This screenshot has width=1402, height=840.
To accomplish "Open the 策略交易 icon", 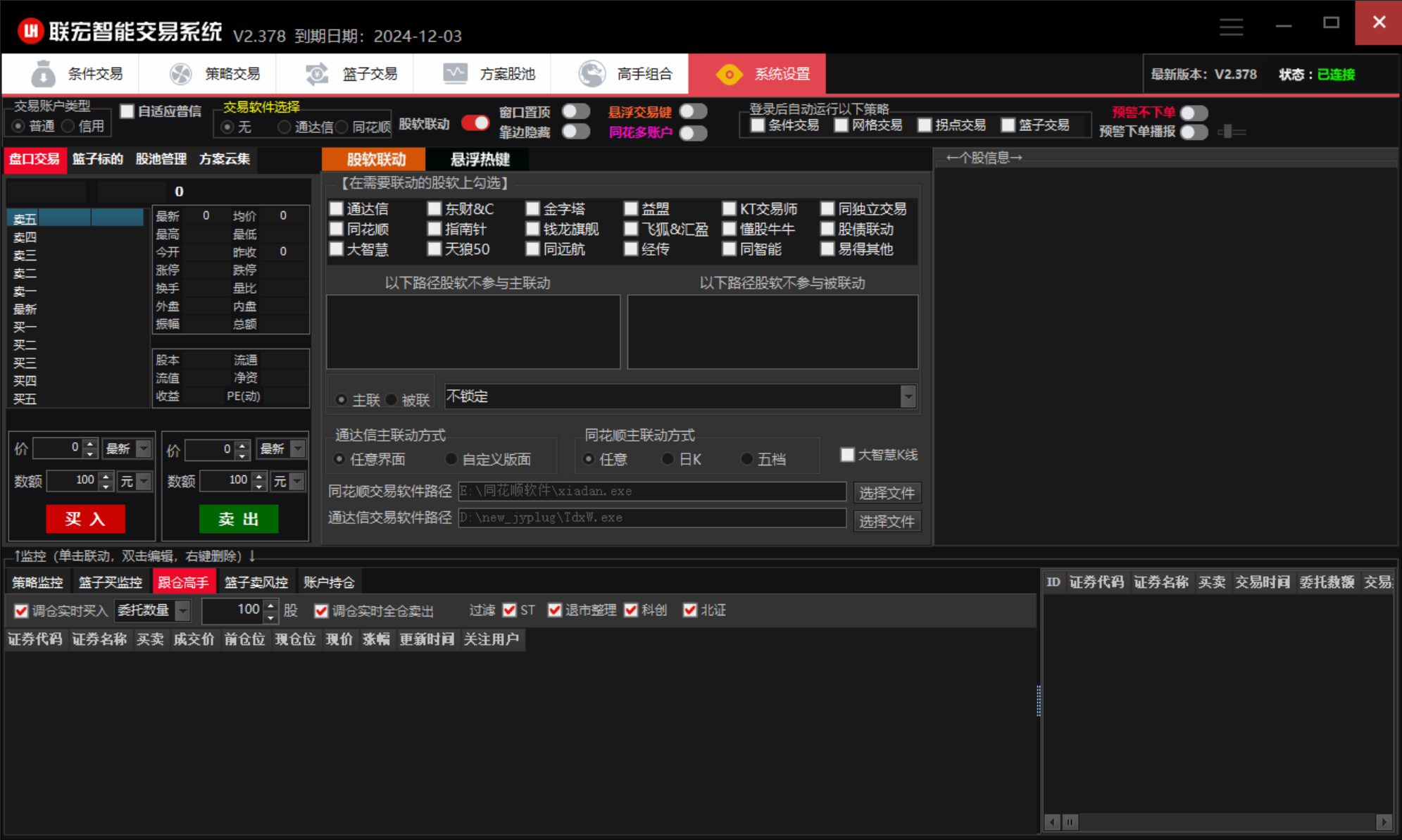I will click(180, 73).
